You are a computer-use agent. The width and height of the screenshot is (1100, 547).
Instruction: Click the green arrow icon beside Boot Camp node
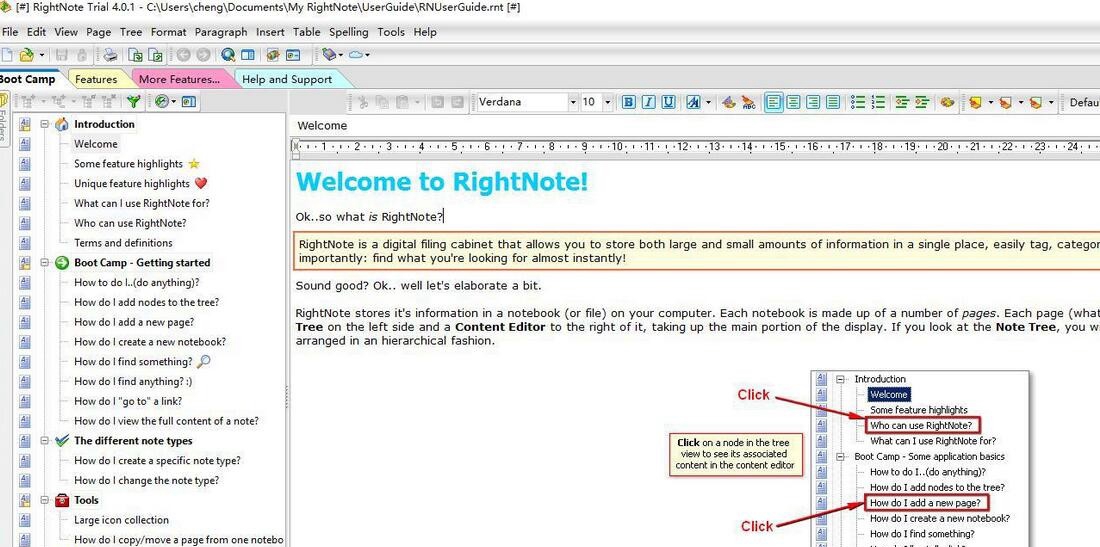coord(62,262)
